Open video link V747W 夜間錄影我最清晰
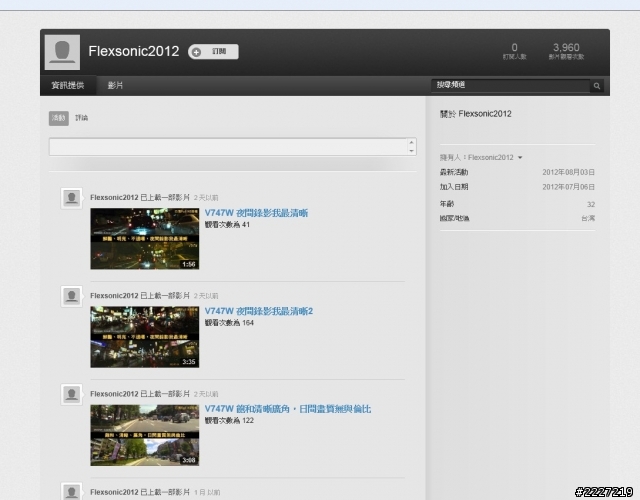Viewport: 640px width, 500px height. point(256,213)
